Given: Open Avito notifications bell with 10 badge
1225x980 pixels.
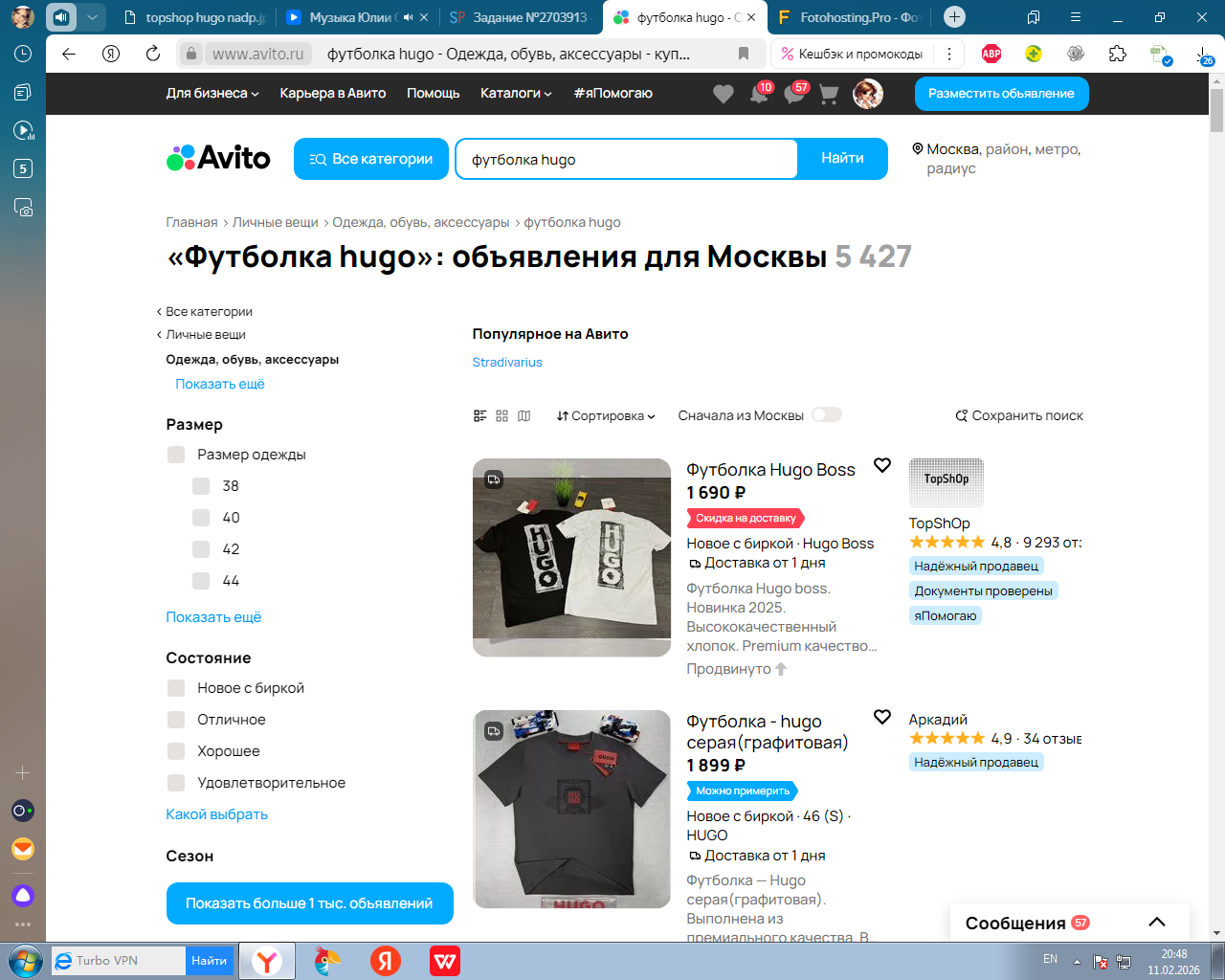Looking at the screenshot, I should click(760, 94).
